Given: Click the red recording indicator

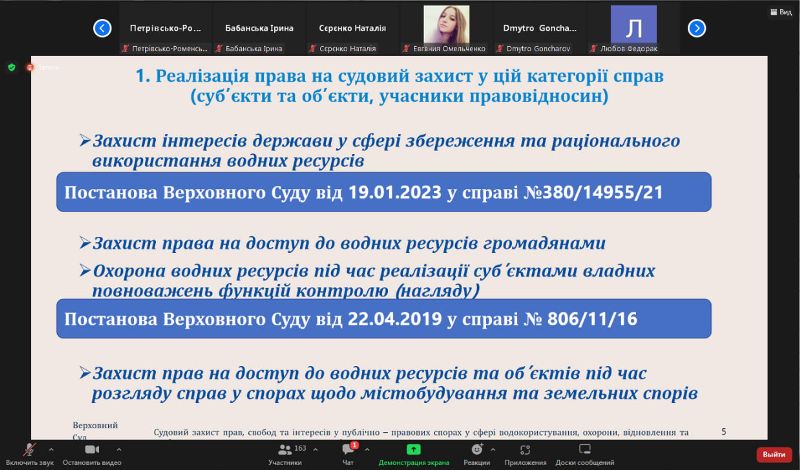Looking at the screenshot, I should point(30,67).
